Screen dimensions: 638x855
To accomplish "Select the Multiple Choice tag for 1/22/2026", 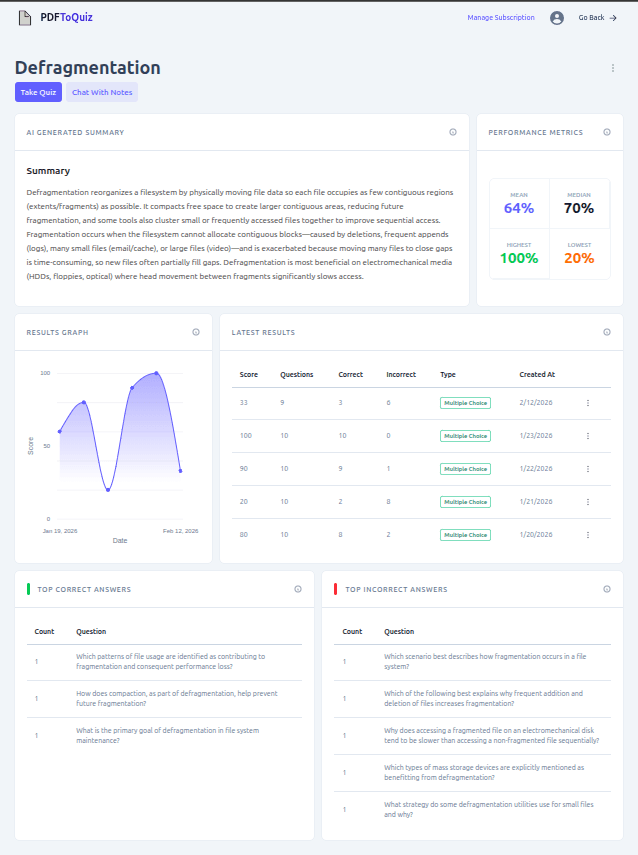I will point(465,469).
